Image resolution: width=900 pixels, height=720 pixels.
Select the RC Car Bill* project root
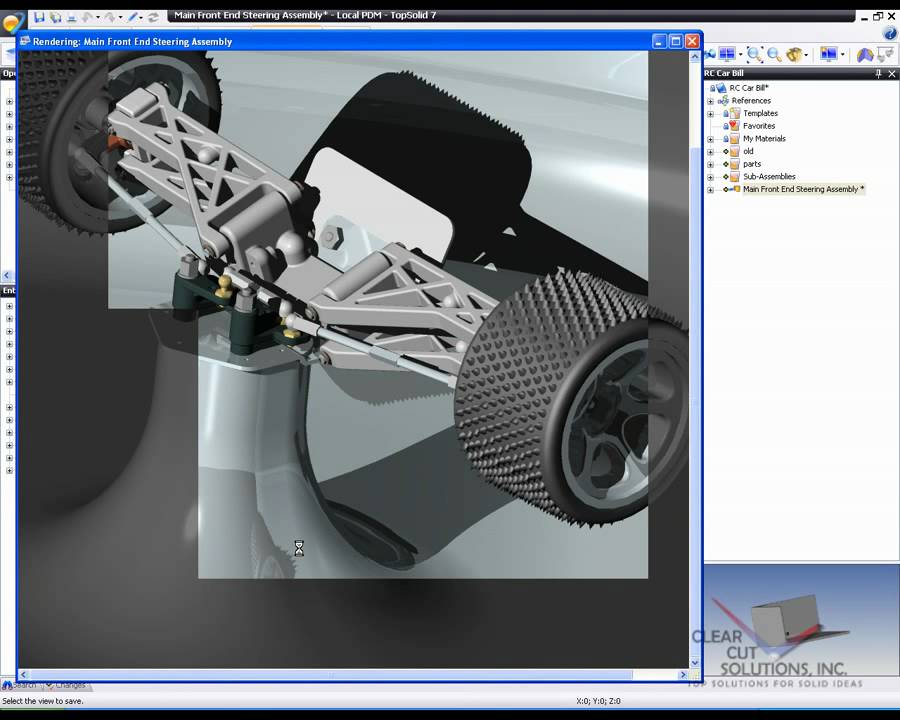748,88
